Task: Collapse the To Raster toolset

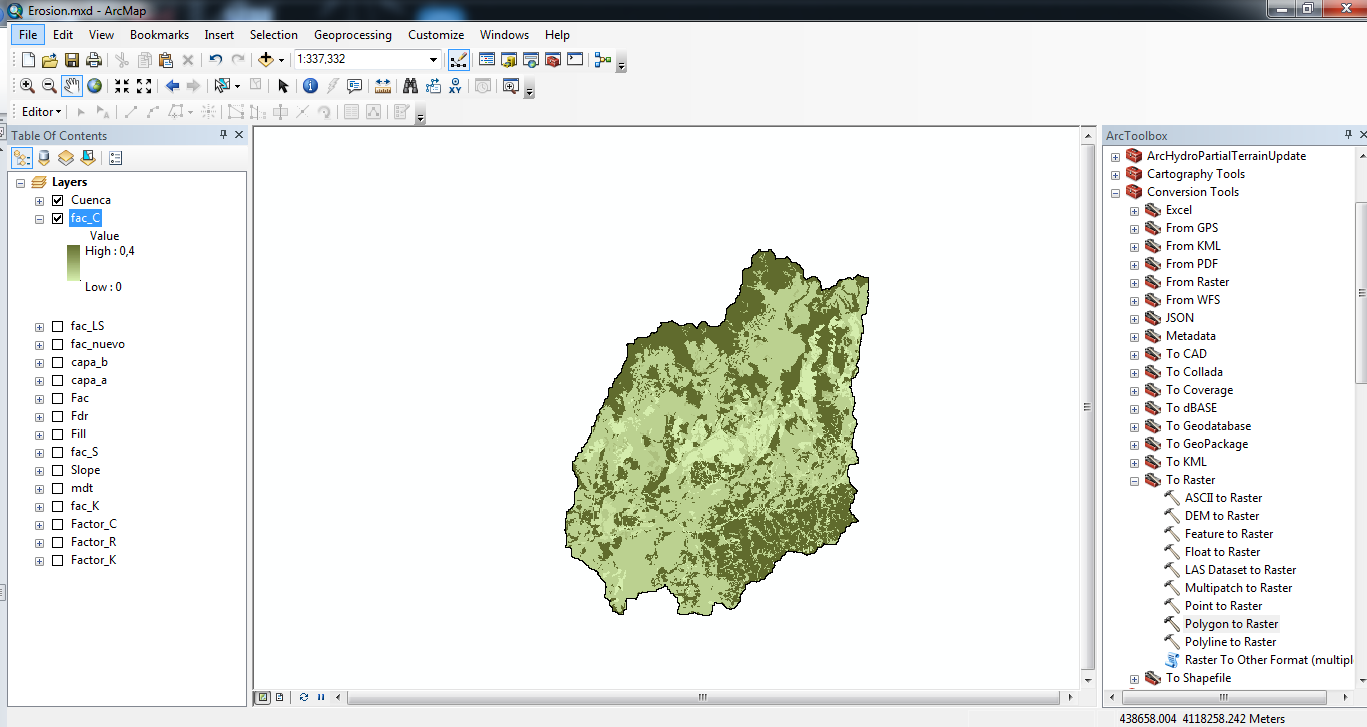Action: coord(1134,480)
